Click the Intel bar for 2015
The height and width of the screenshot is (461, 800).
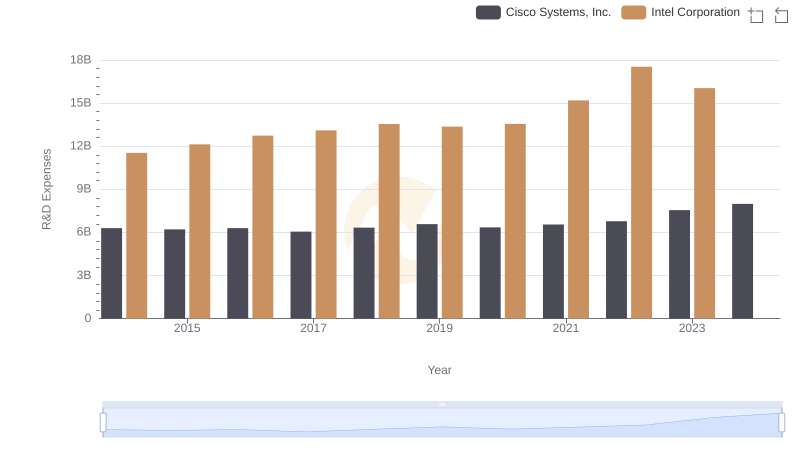(x=199, y=232)
